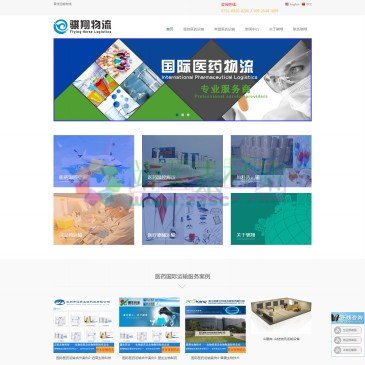The height and width of the screenshot is (365, 365).
Task: Open the leftmost case with product grid
Action: [83, 326]
